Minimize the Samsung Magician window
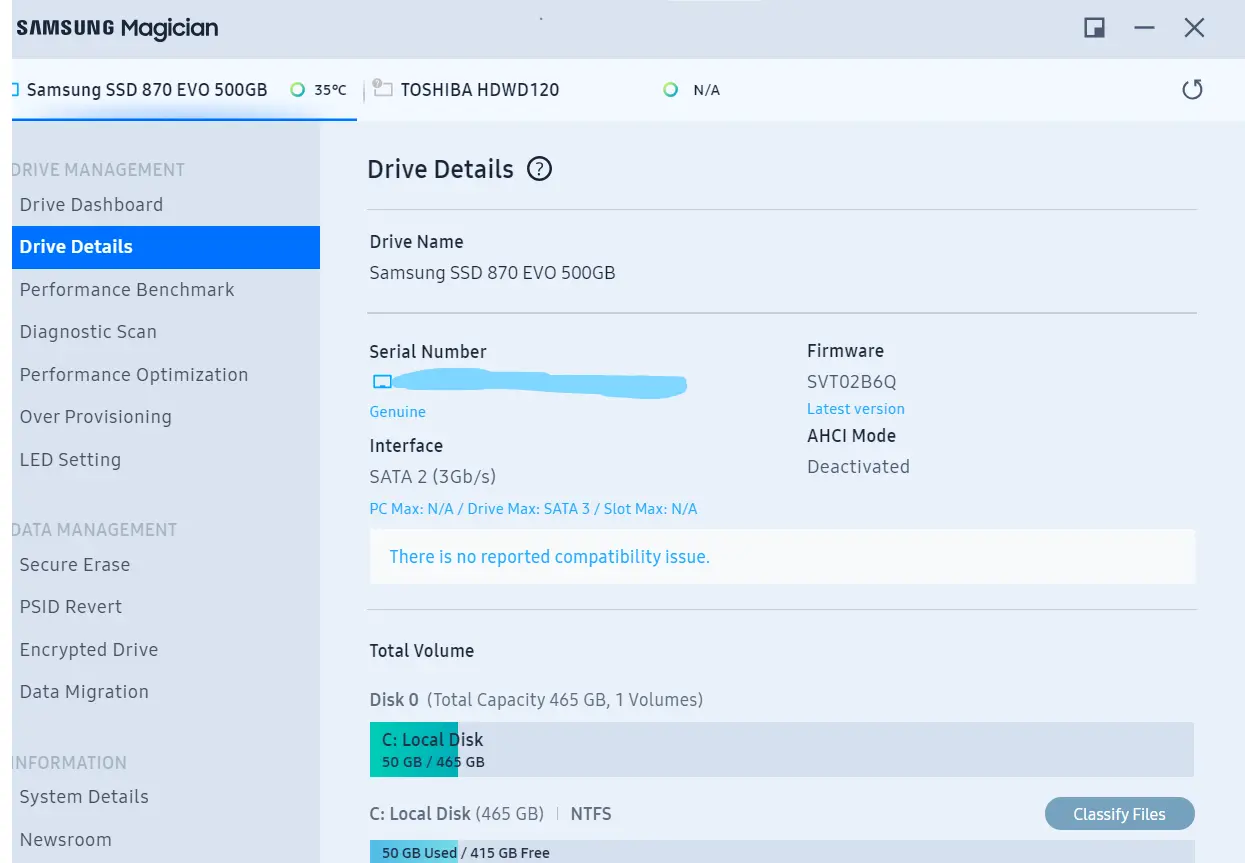 click(1144, 28)
